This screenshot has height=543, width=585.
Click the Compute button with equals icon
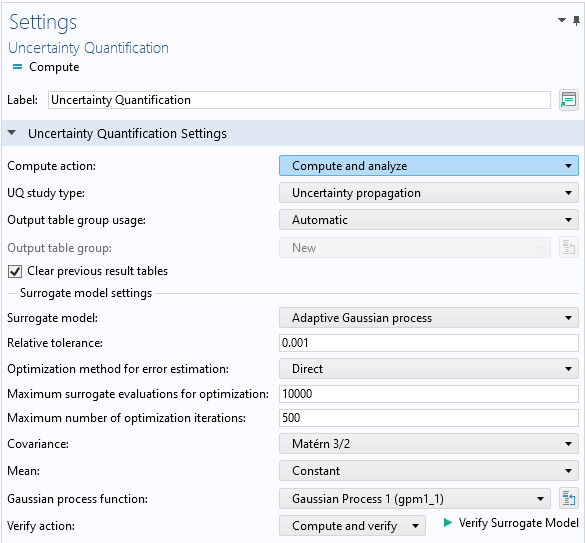coord(46,67)
